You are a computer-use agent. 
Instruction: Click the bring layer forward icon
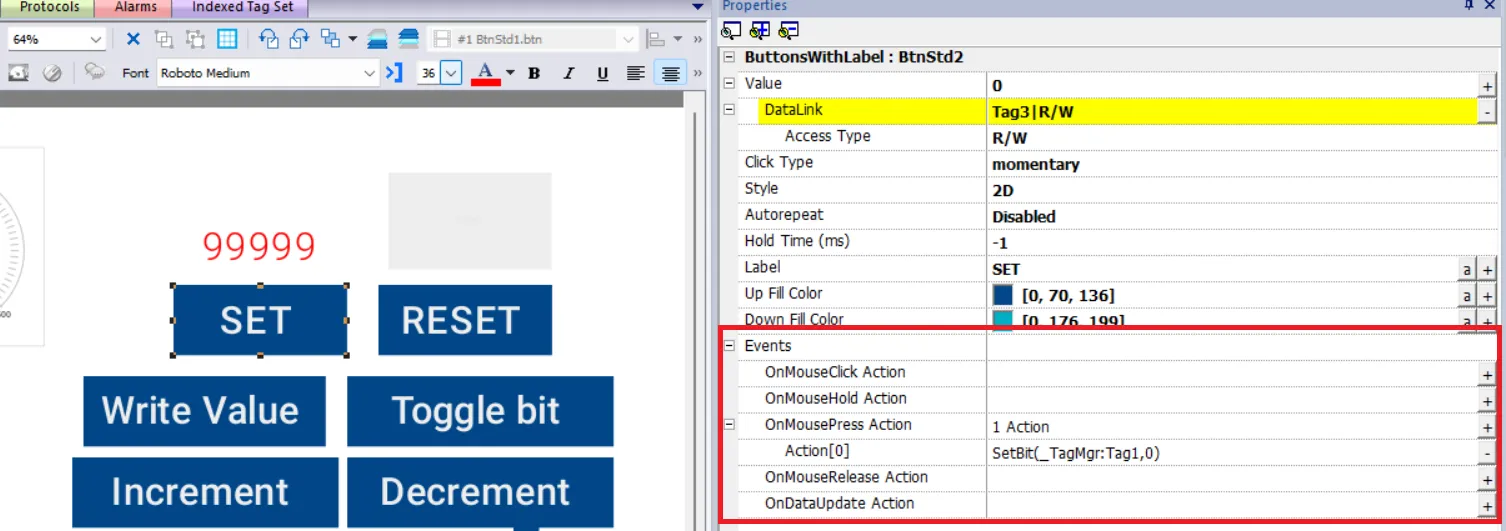(x=377, y=39)
